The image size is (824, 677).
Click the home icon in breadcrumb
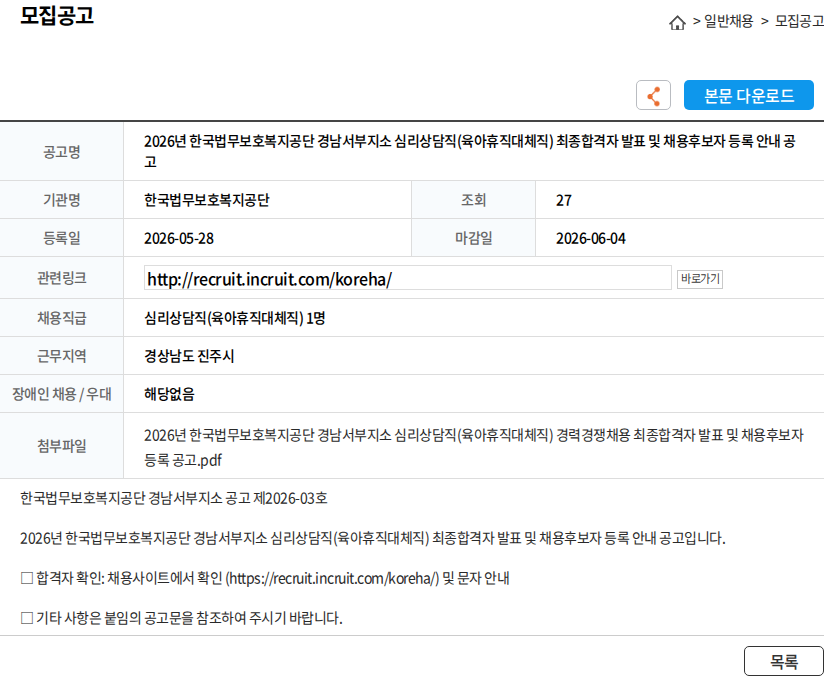pyautogui.click(x=677, y=23)
